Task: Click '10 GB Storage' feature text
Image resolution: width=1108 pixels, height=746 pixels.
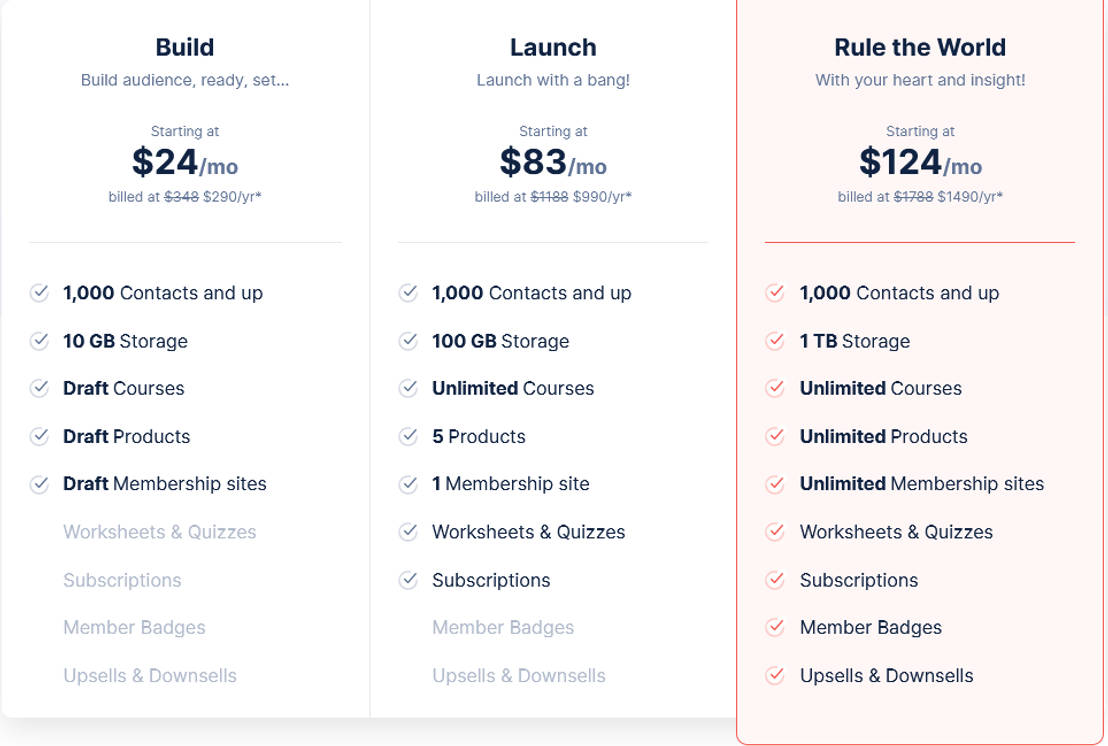Action: point(125,341)
